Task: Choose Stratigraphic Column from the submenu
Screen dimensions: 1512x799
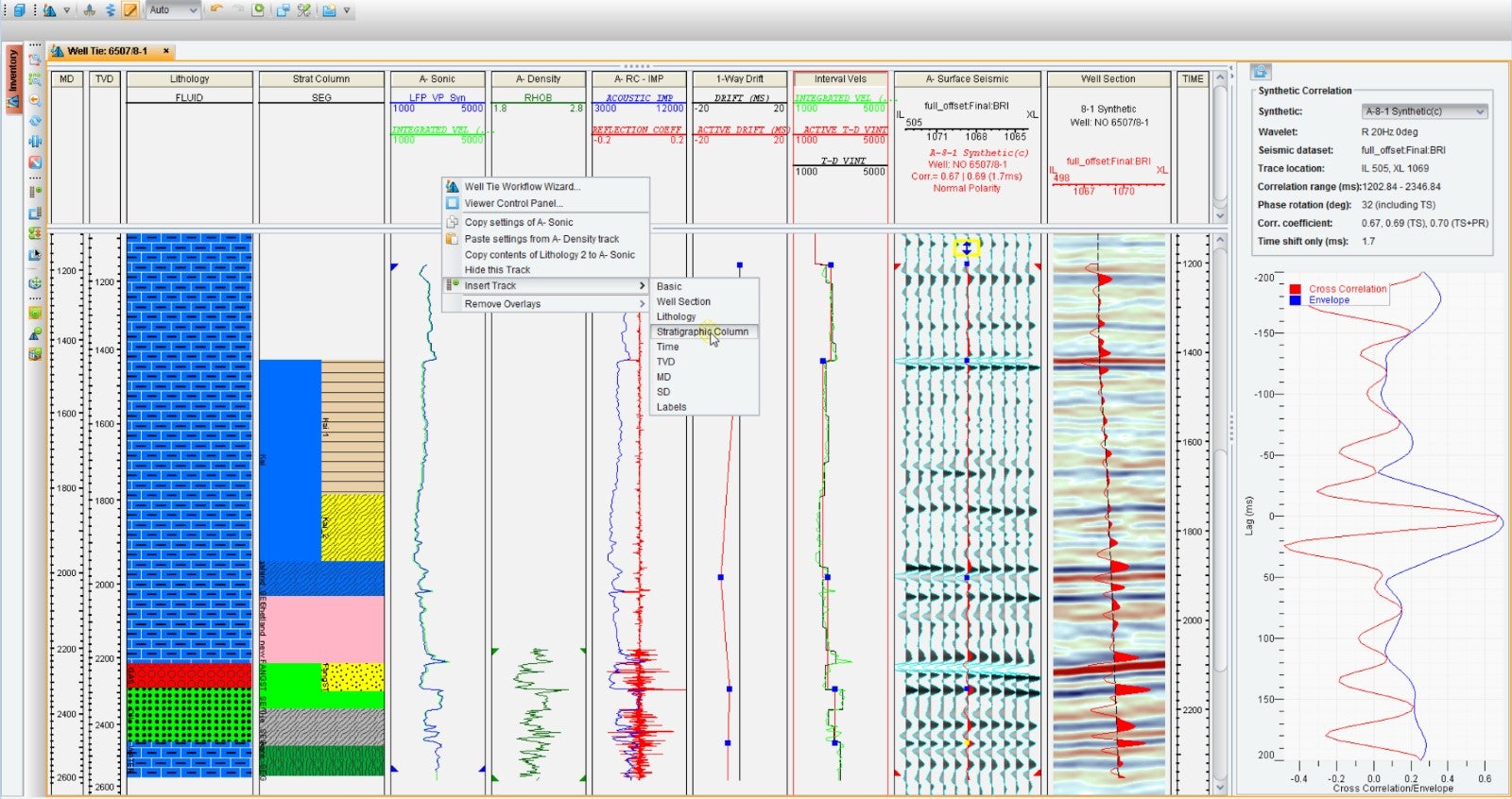Action: click(702, 331)
